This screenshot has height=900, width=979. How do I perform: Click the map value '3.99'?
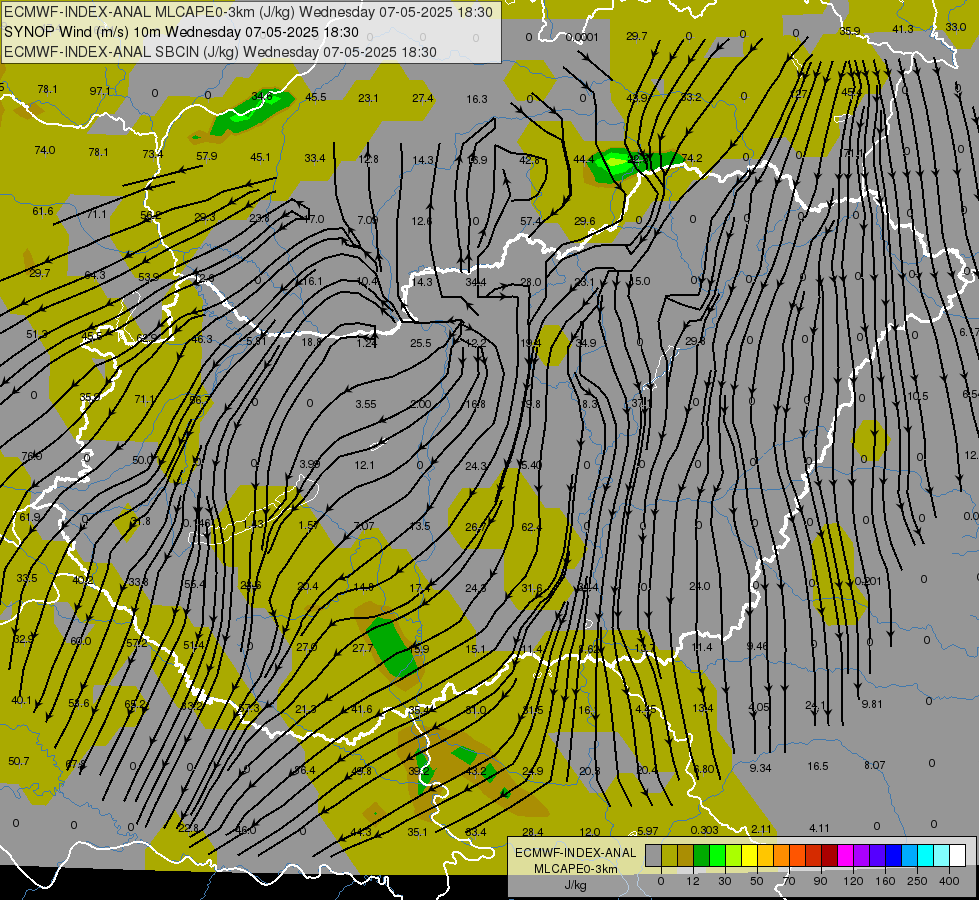[310, 464]
